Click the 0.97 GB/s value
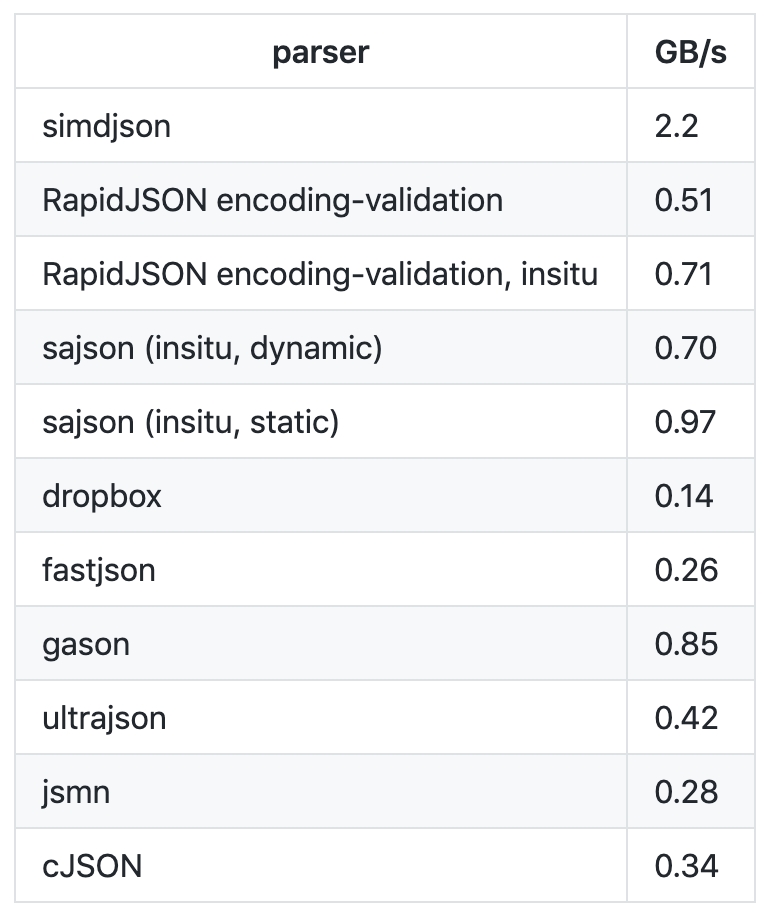Viewport: 774px width, 918px height. click(x=686, y=422)
